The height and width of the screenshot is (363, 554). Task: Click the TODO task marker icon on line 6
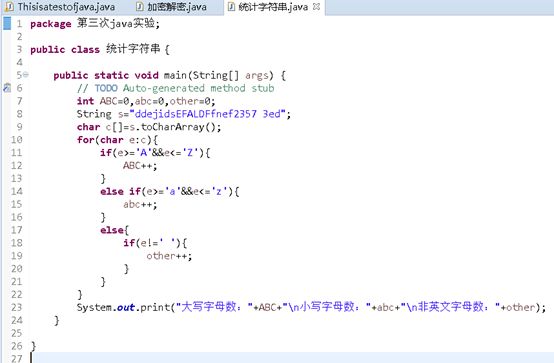coord(7,88)
